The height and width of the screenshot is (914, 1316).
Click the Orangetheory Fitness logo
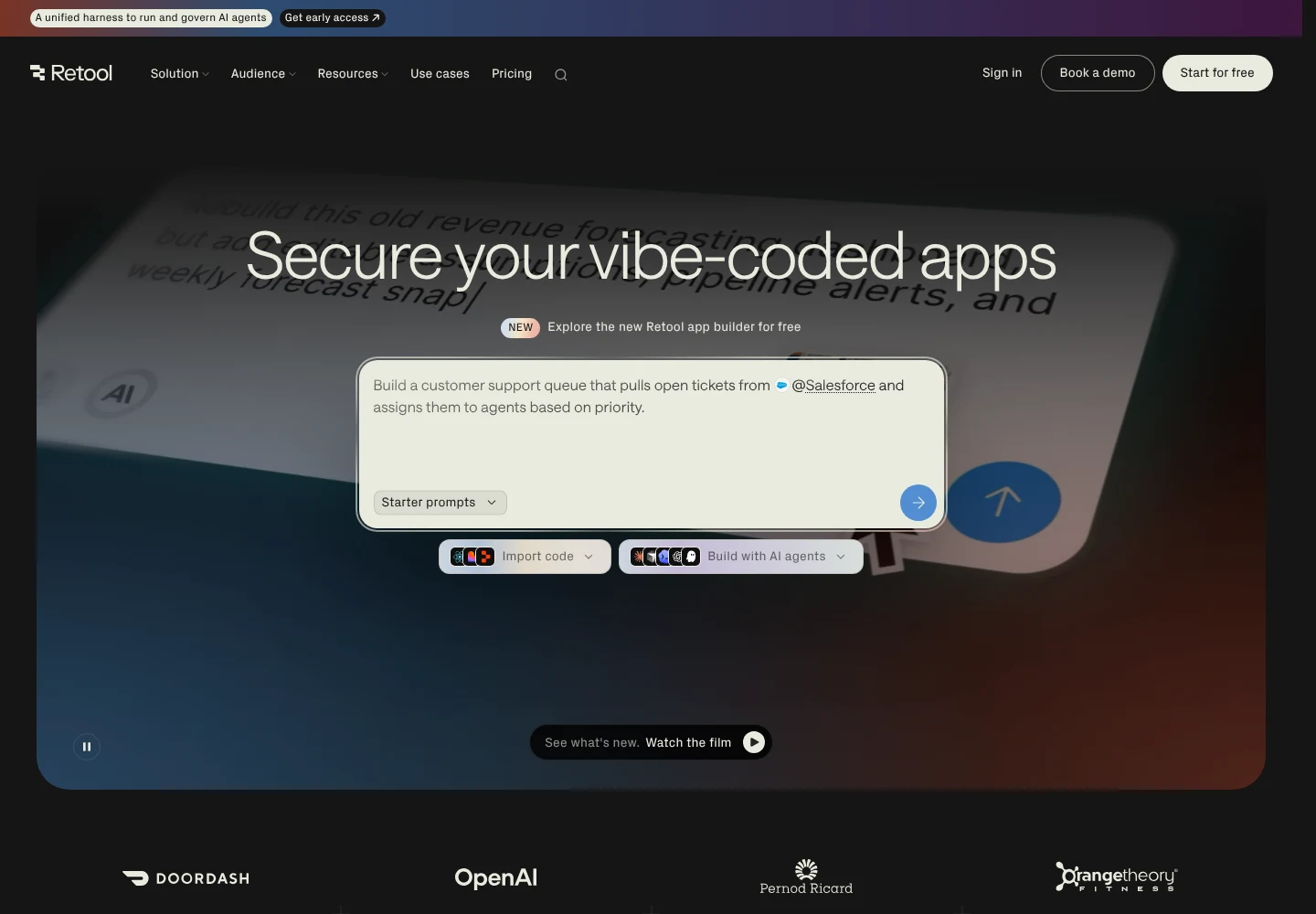click(x=1117, y=877)
